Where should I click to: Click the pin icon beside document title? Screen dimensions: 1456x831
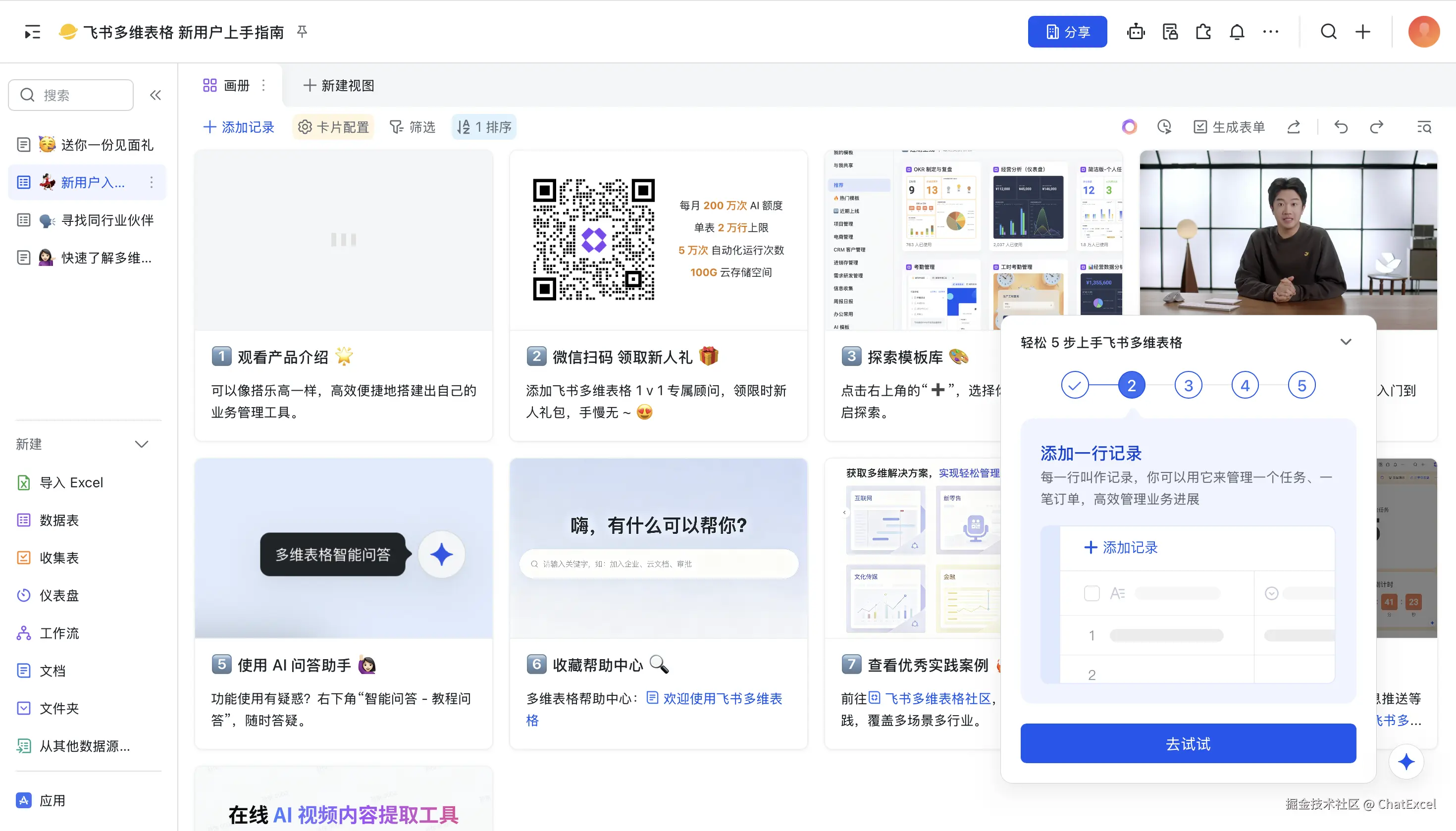[302, 32]
